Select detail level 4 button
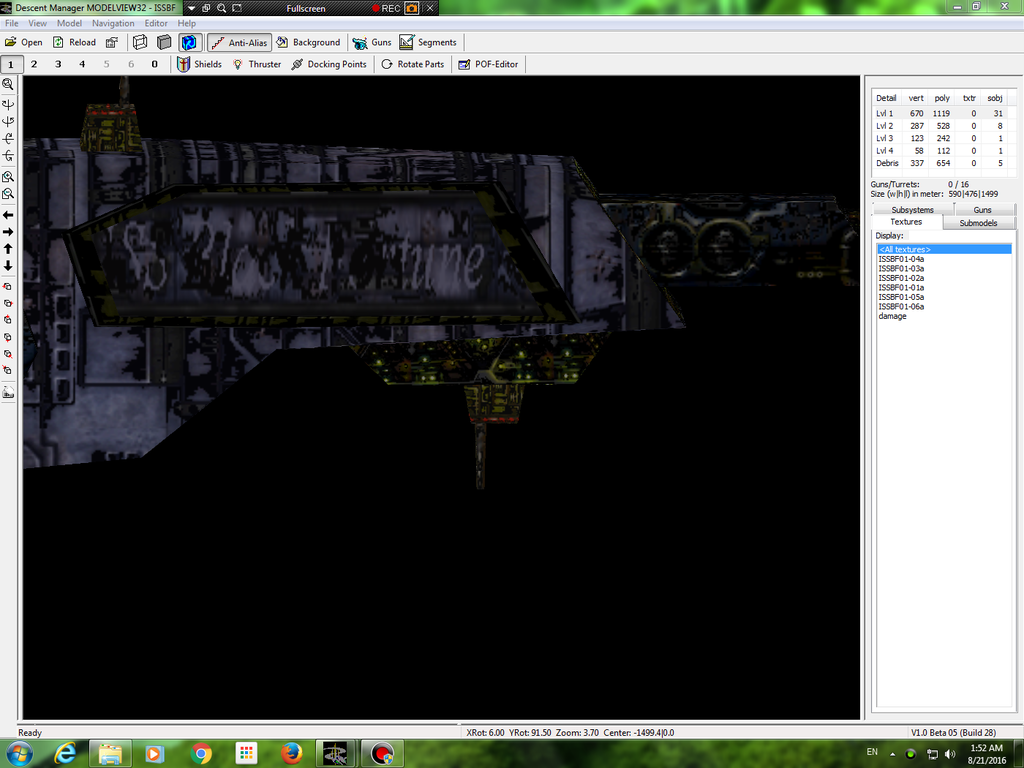Screen dimensions: 1024x768 [82, 64]
